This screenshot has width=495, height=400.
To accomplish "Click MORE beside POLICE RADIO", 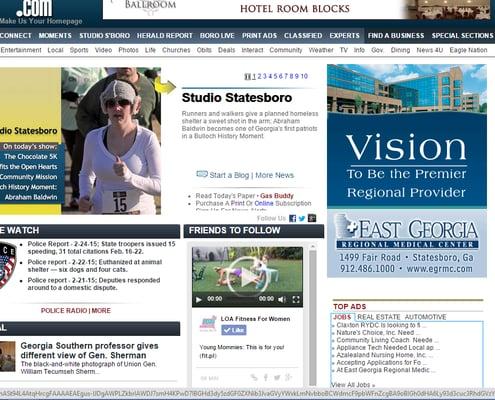I will 101,311.
